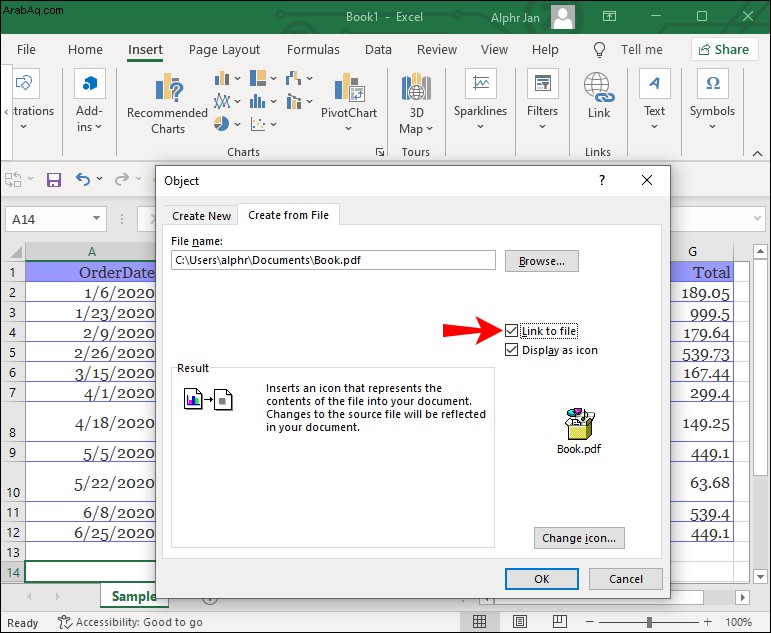Undo the last action
This screenshot has width=771, height=633.
[x=83, y=180]
